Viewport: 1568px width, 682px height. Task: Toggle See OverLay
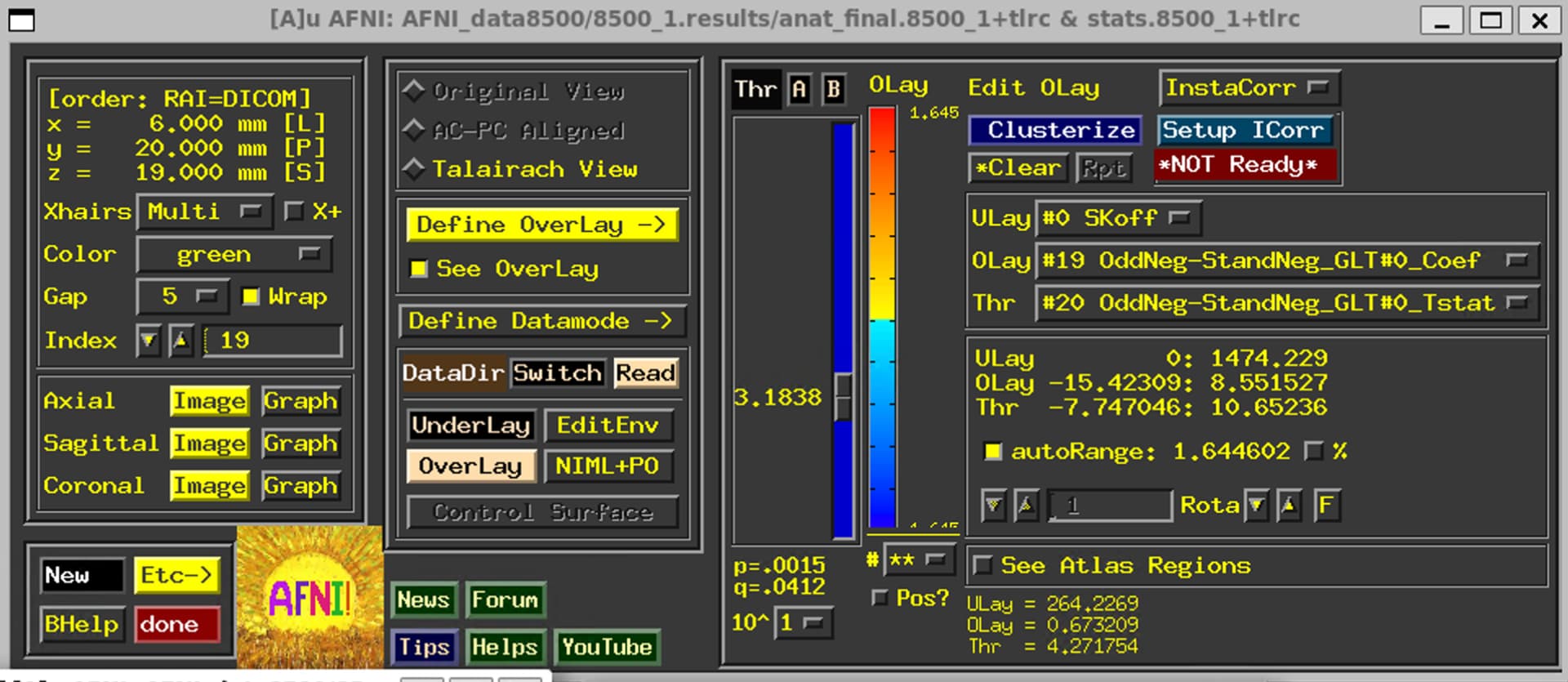[x=419, y=269]
